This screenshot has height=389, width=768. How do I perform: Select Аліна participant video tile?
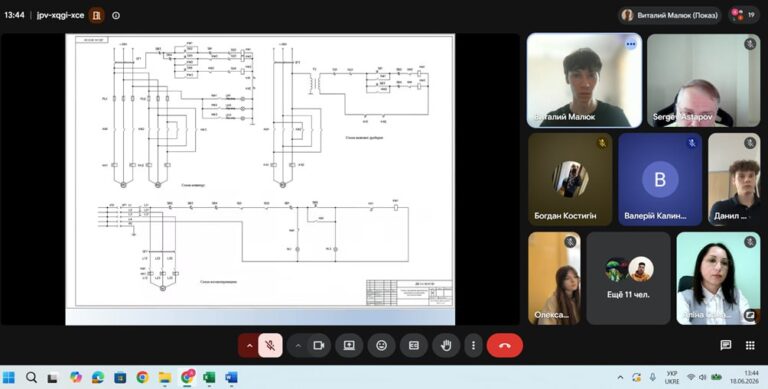click(718, 278)
